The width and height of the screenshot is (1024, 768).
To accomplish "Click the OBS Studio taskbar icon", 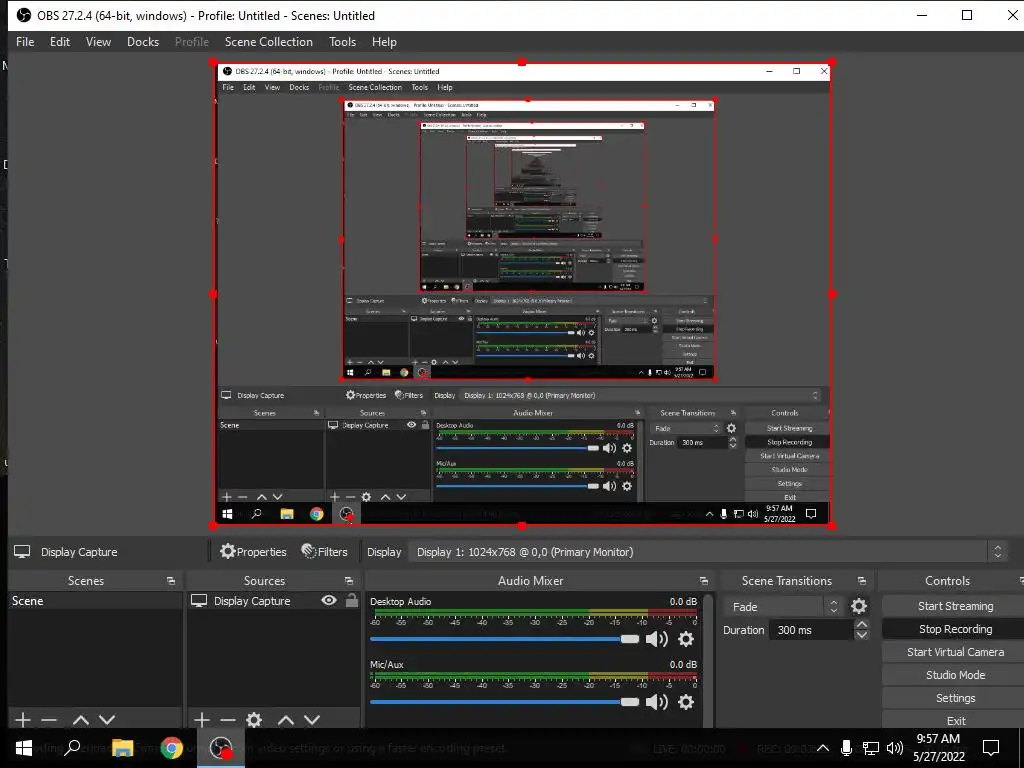I will (221, 748).
